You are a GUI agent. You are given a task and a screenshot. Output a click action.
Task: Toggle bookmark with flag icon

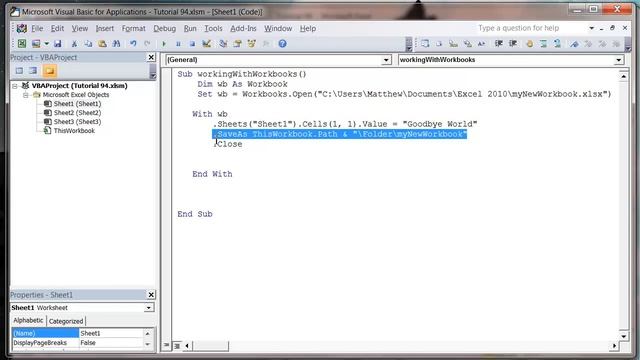click(574, 44)
